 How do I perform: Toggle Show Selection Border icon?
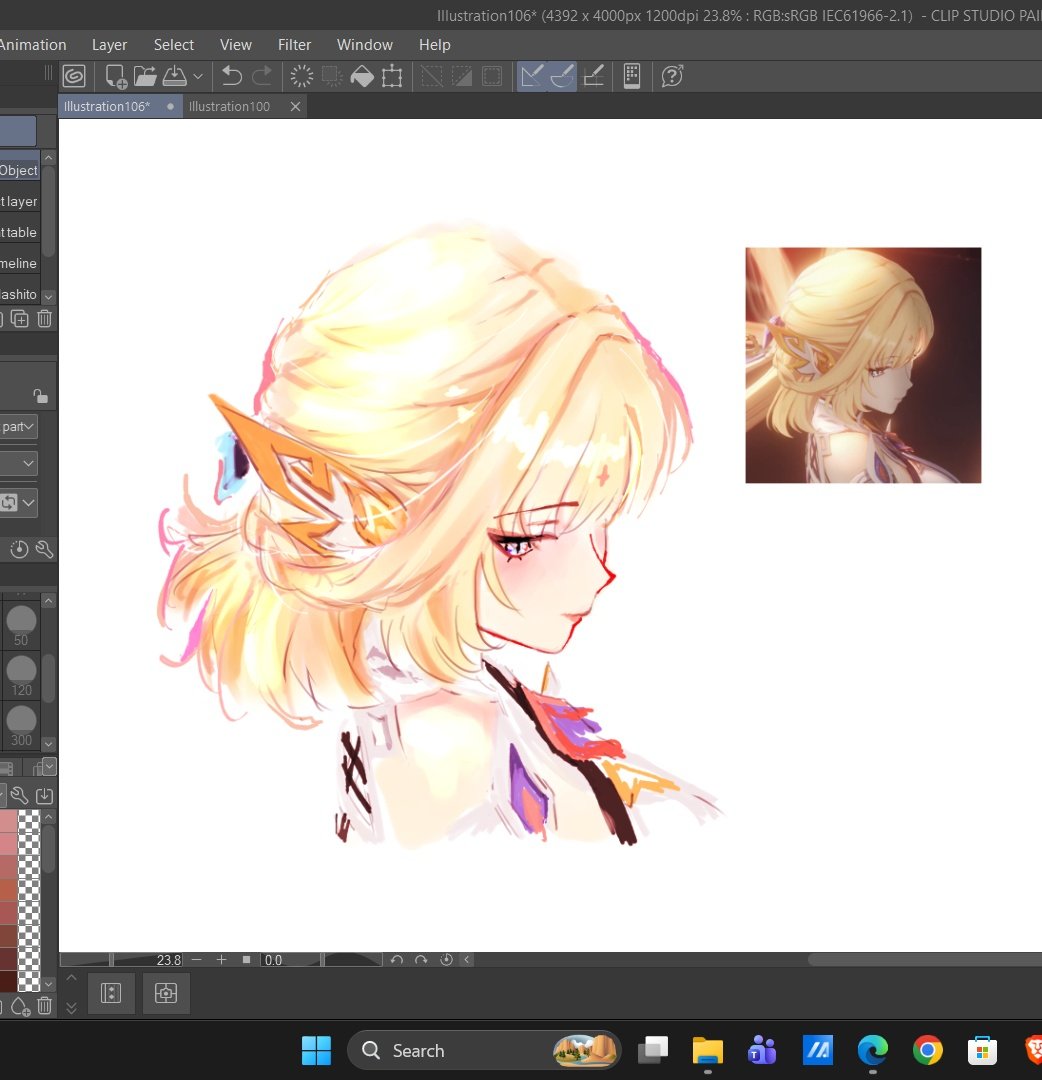tap(492, 76)
